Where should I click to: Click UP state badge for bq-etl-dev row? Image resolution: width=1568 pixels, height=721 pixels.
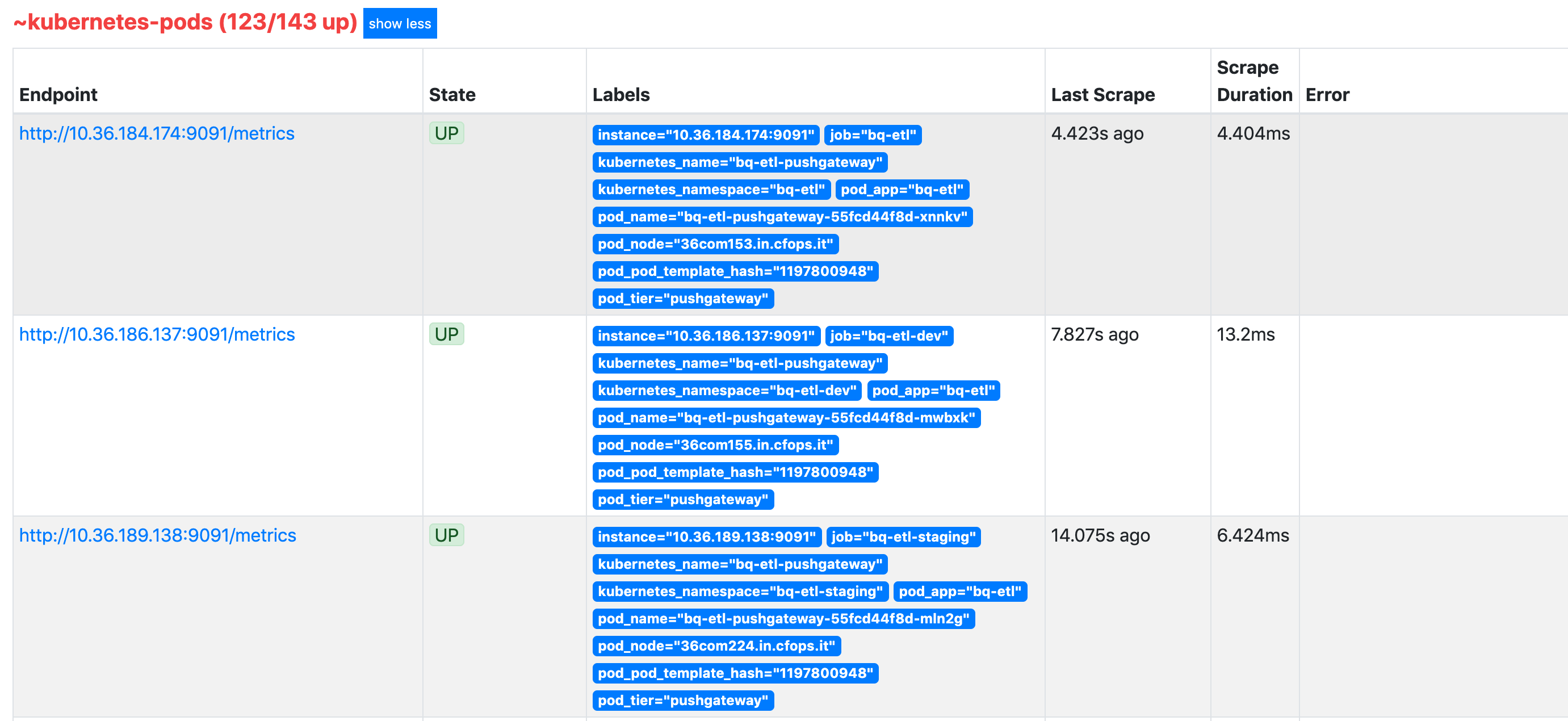pos(446,334)
